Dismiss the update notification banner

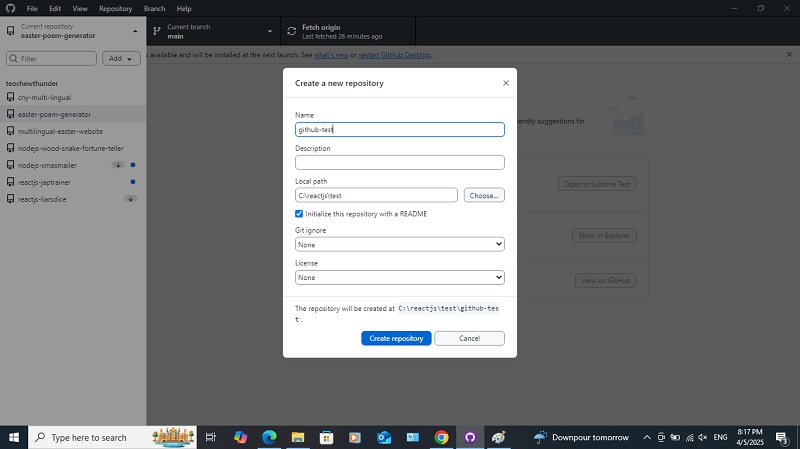pos(789,54)
